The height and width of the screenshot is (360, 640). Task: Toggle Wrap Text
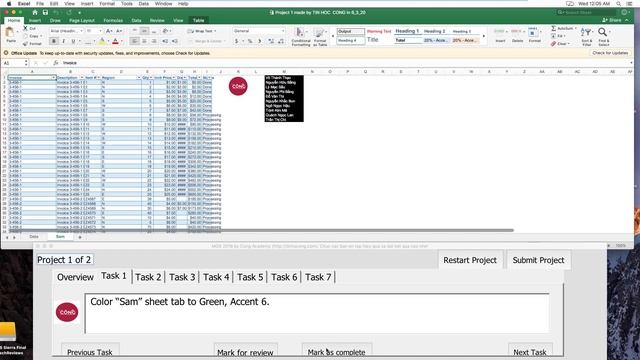click(x=202, y=31)
